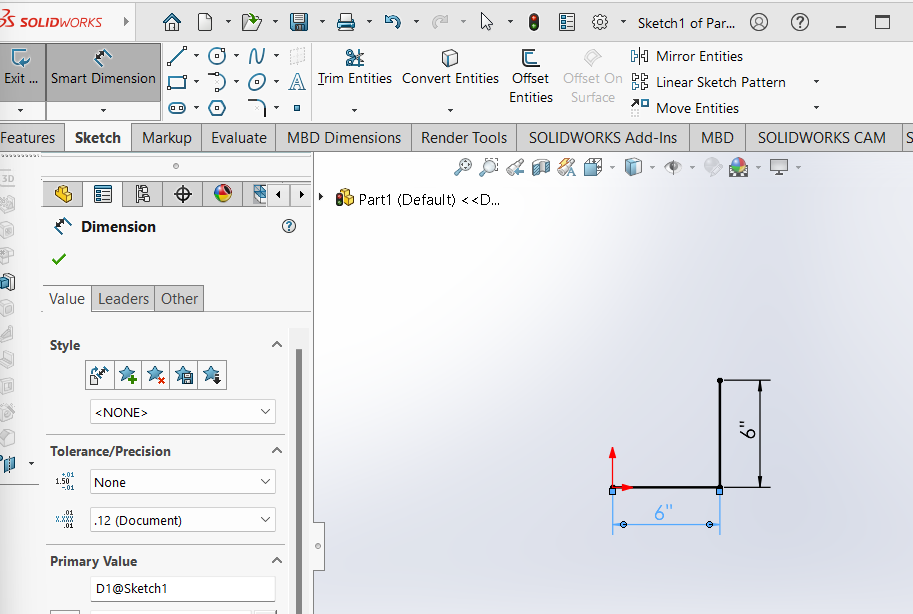This screenshot has width=913, height=614.
Task: Select the Corner Rectangle tool
Action: point(177,82)
